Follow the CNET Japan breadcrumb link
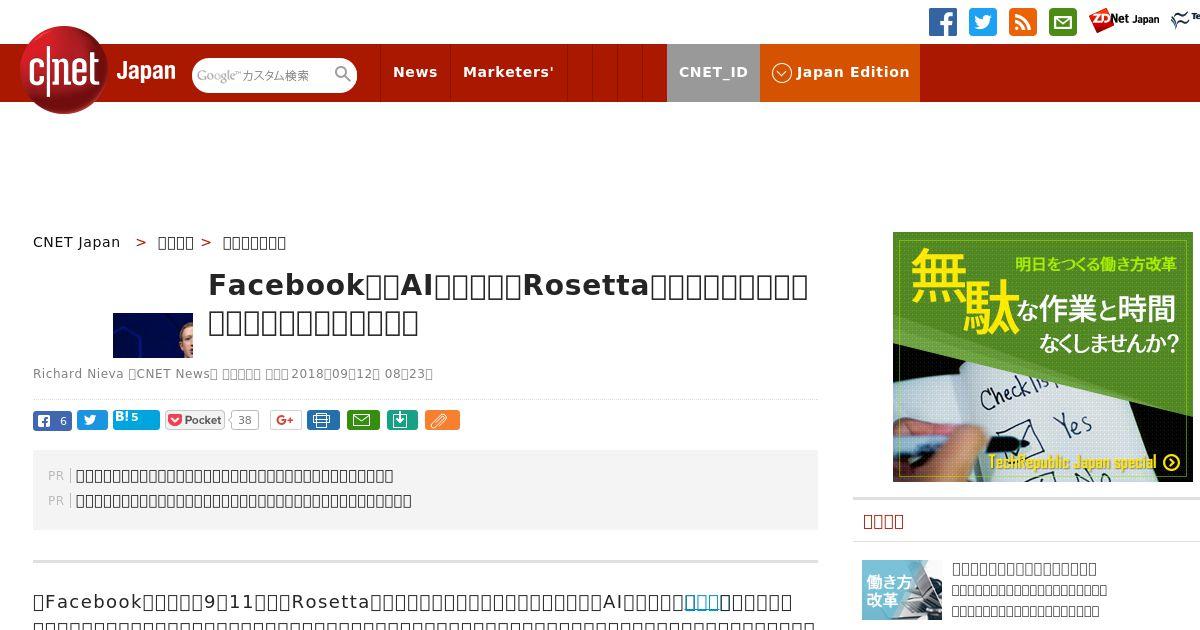1200x630 pixels. coord(77,242)
